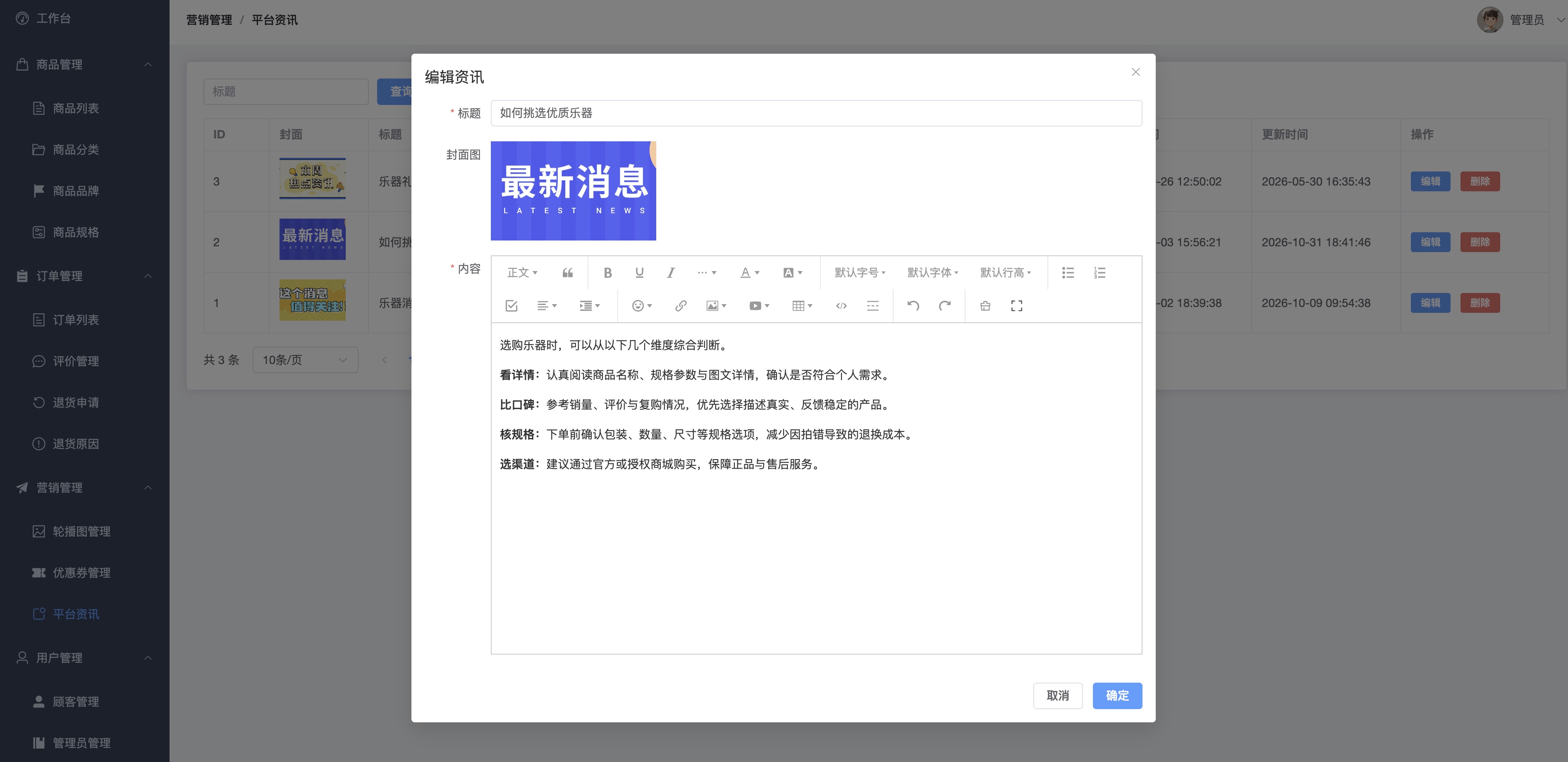Collapse the 商品管理 menu group
This screenshot has height=762, width=1568.
coord(85,64)
